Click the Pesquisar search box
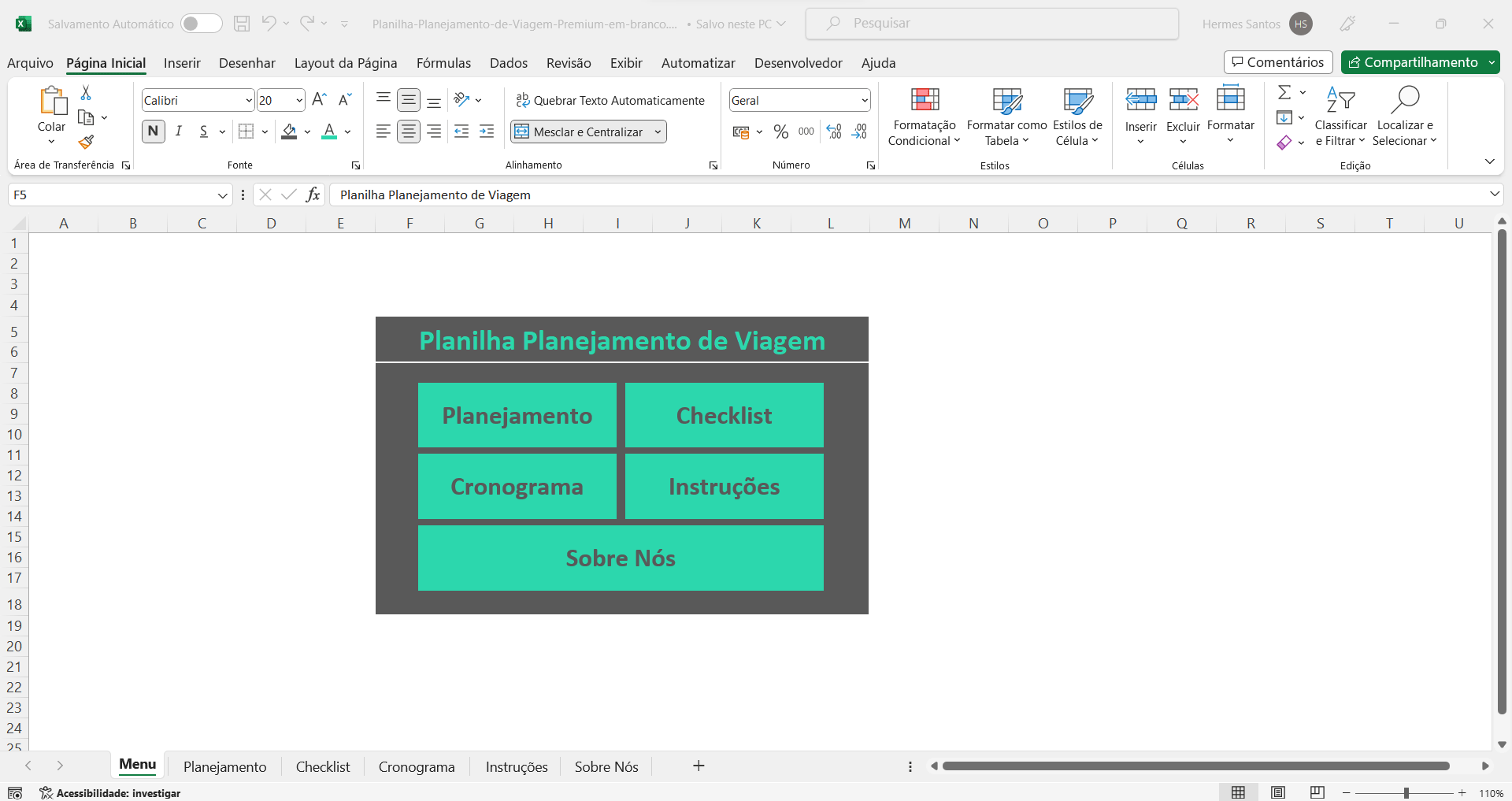Viewport: 1512px width, 801px height. (x=992, y=24)
